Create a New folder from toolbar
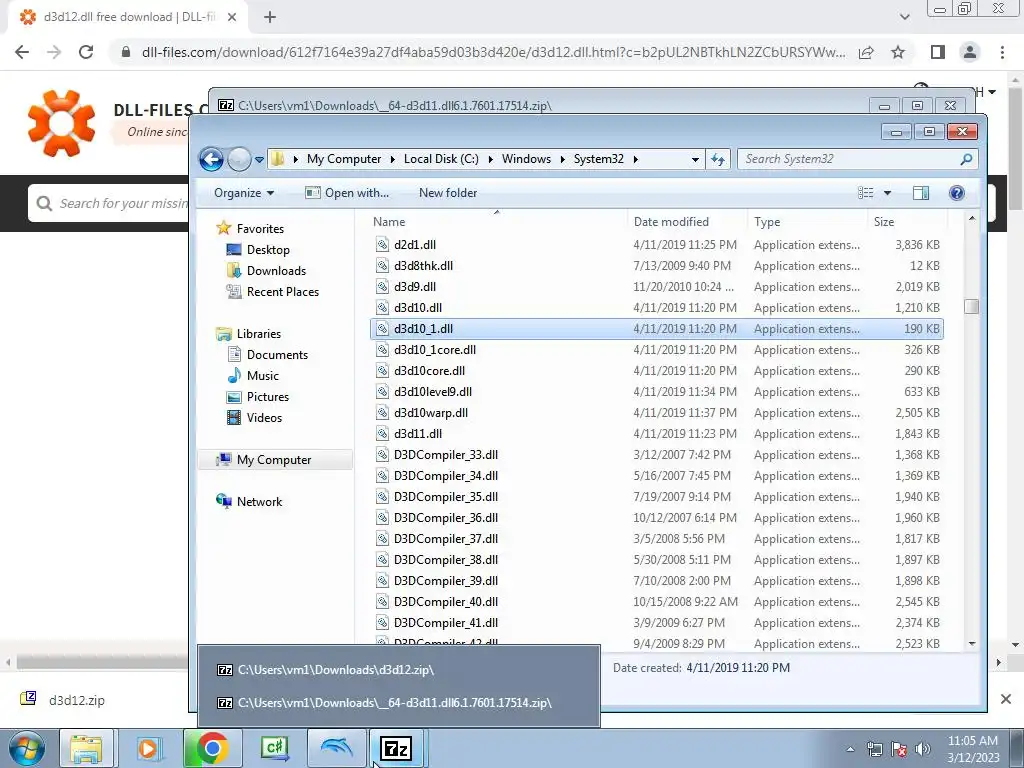This screenshot has width=1024, height=768. [448, 193]
